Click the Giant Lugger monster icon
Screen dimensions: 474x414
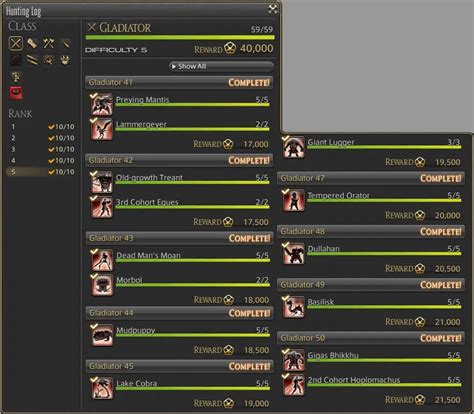point(293,147)
